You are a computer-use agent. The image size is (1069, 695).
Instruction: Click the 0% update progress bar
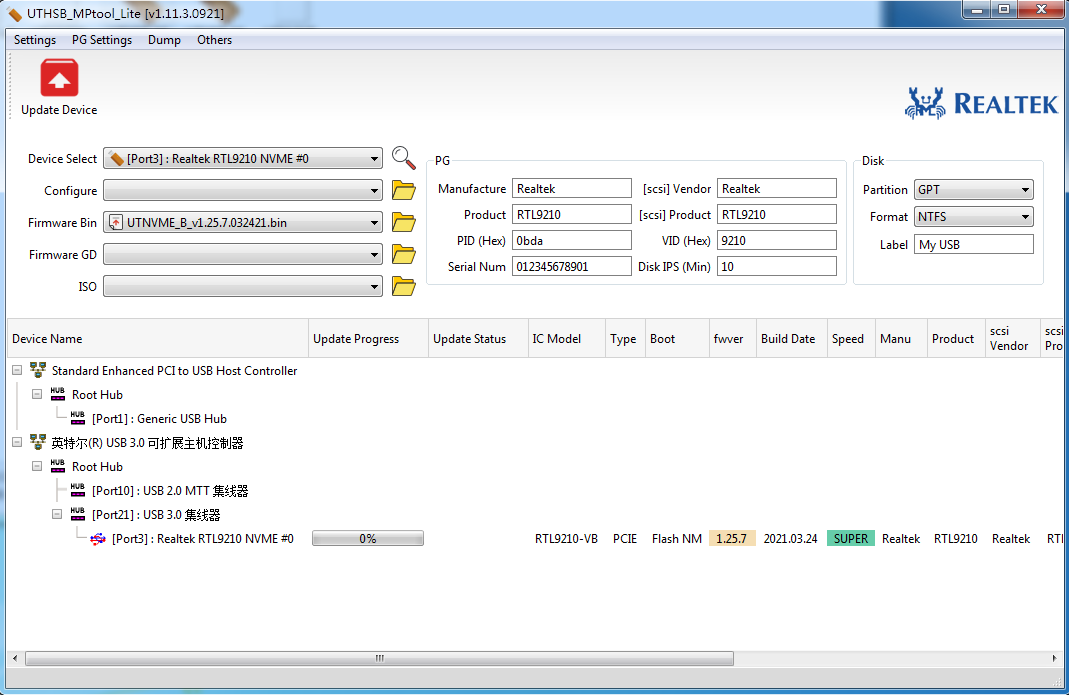368,539
